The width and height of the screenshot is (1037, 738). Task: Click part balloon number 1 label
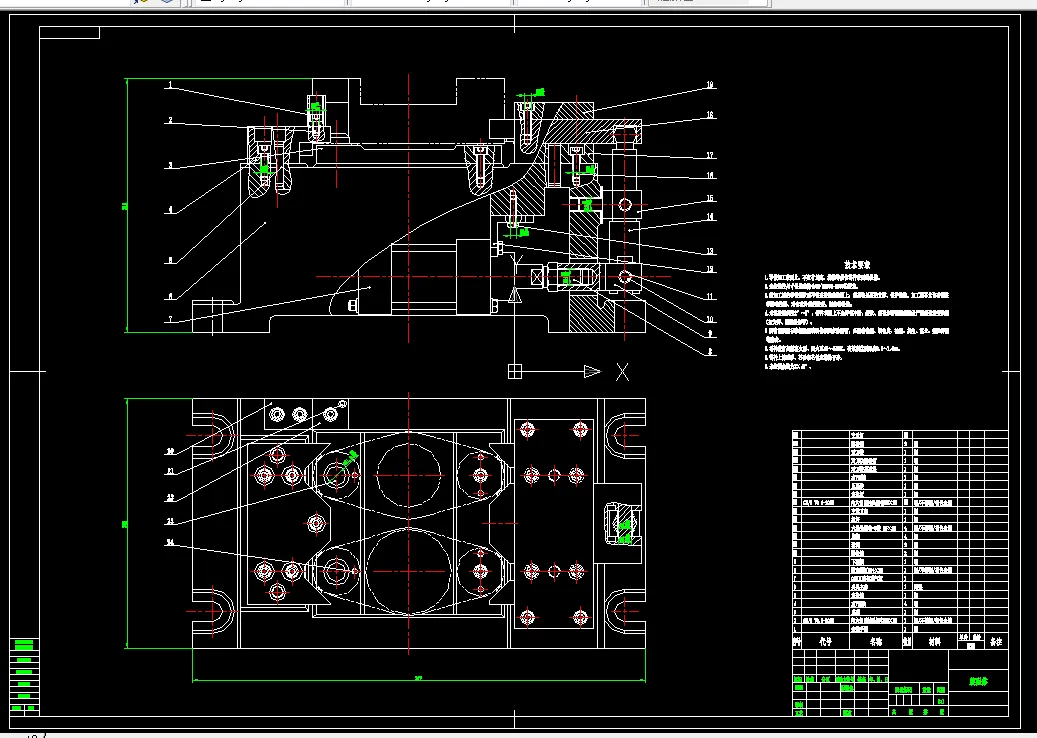[x=170, y=84]
